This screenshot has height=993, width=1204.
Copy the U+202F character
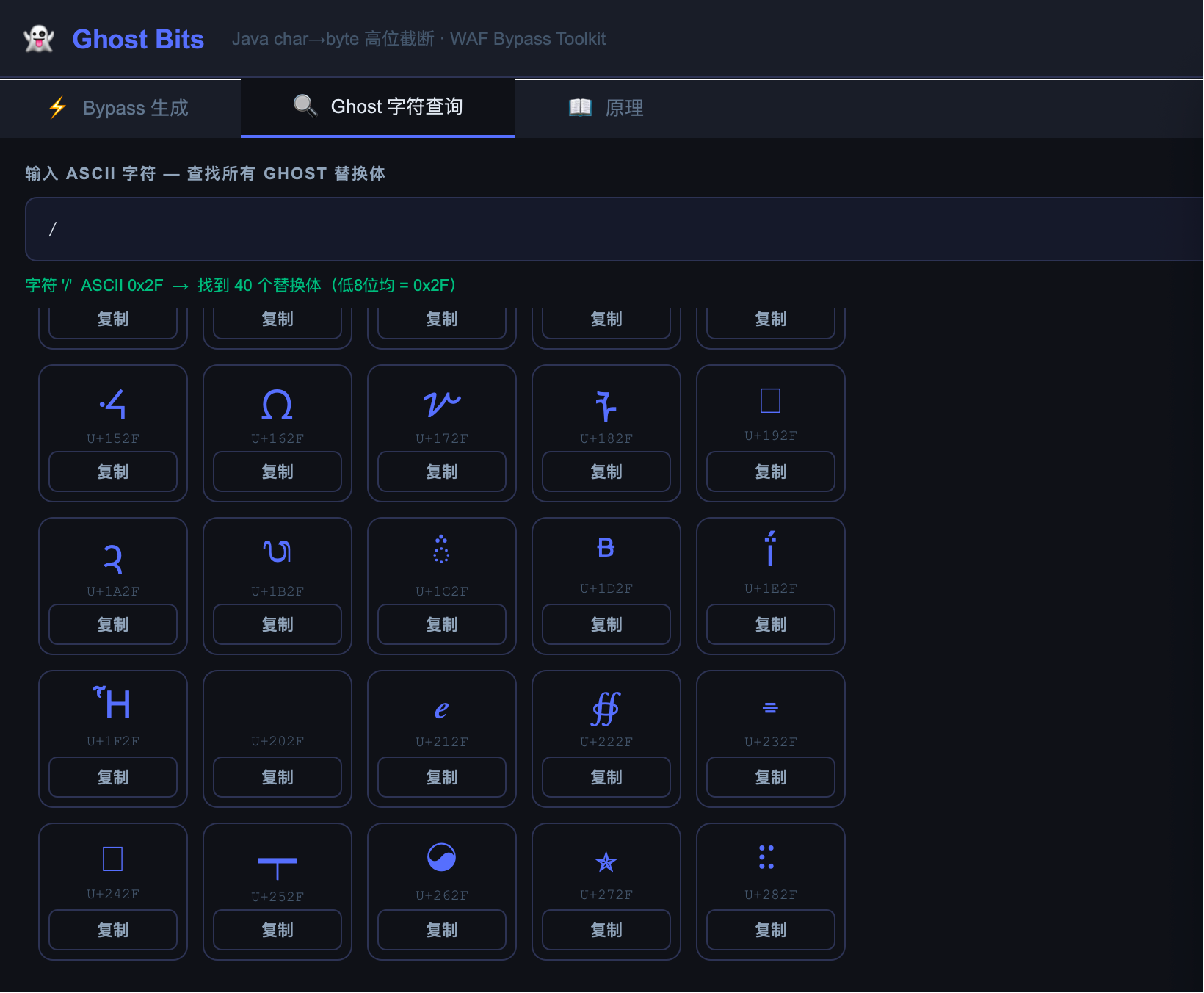278,777
